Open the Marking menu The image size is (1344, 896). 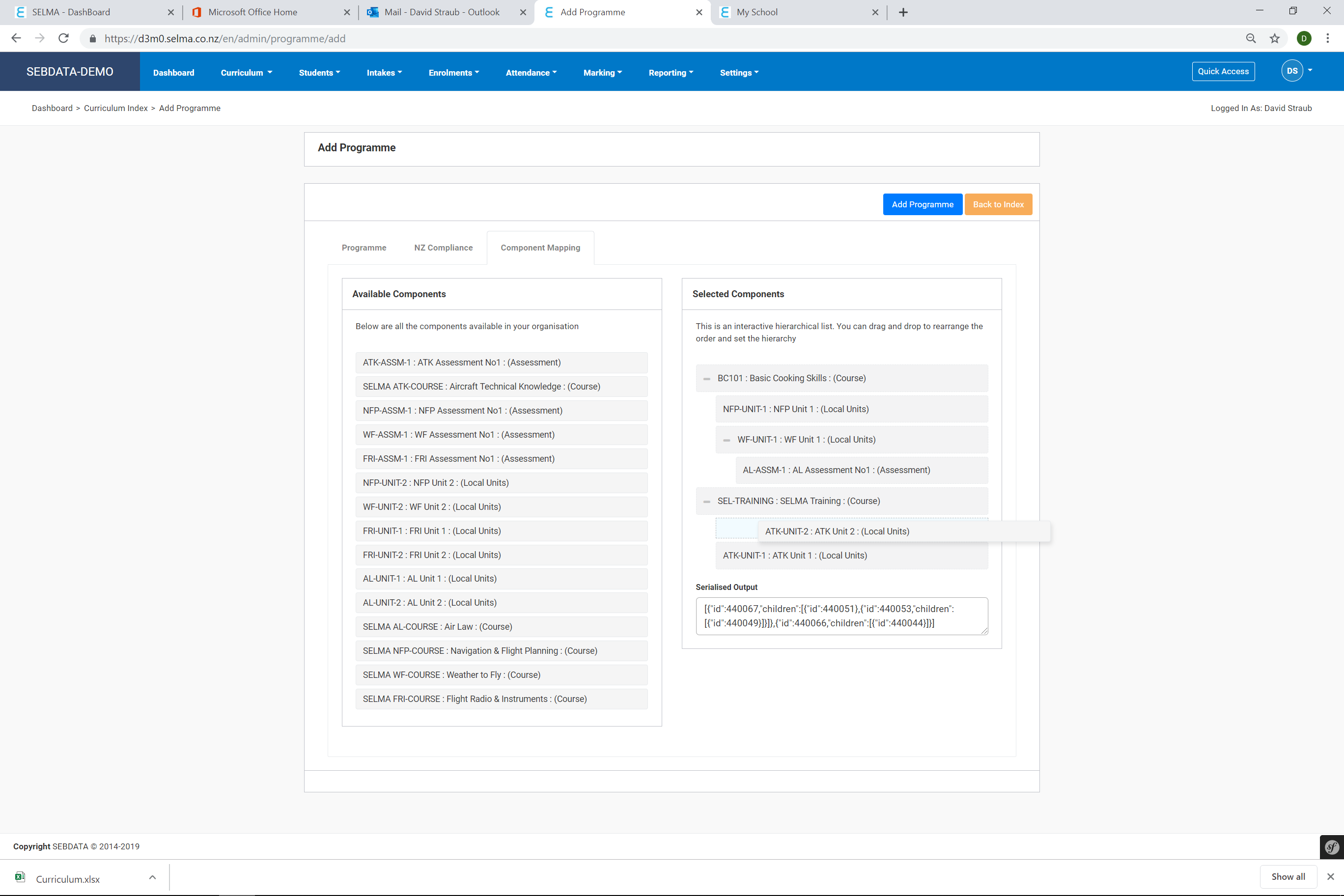coord(602,73)
